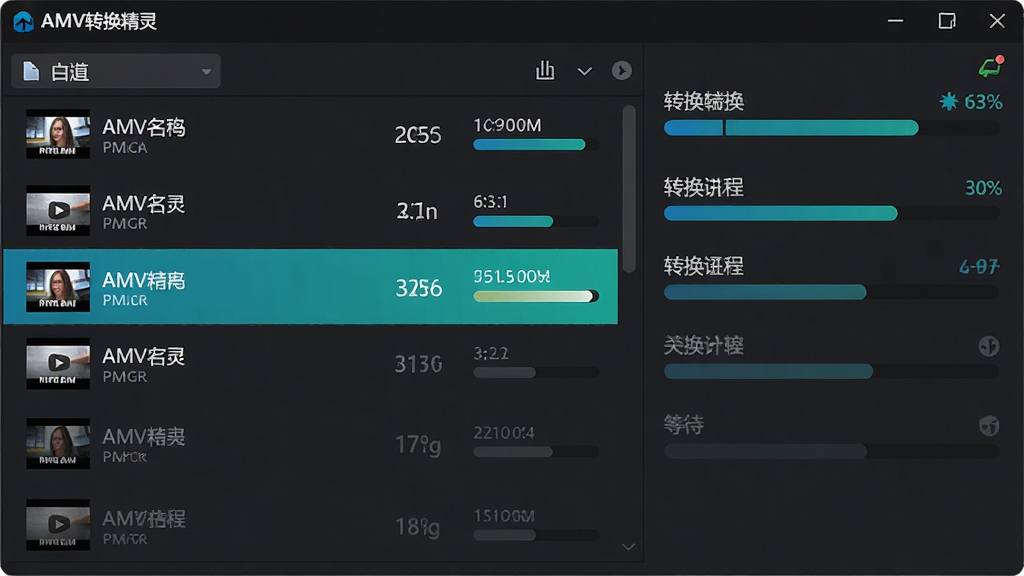Click the AMV转换精灵 app logo icon

(x=24, y=22)
